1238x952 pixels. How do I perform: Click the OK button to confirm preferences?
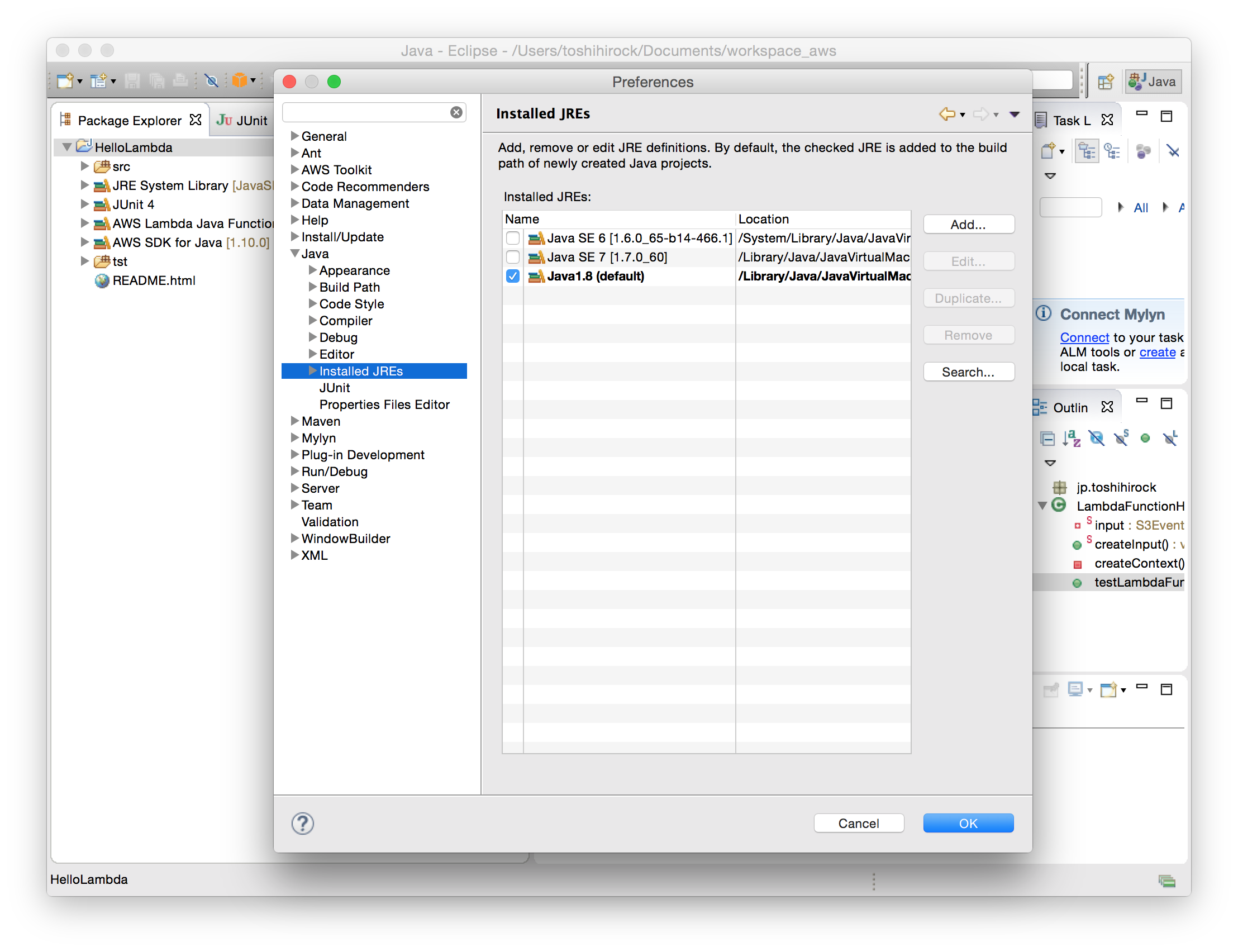pos(968,823)
